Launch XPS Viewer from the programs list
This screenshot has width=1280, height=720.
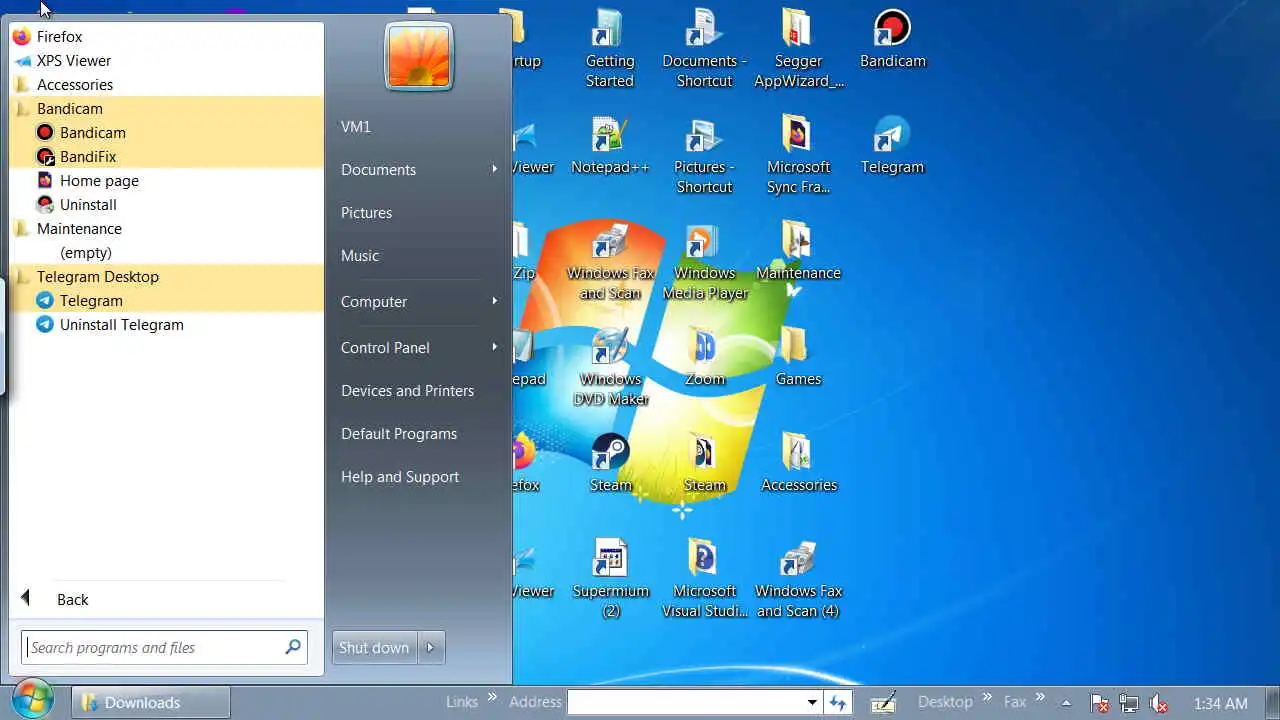click(166, 61)
